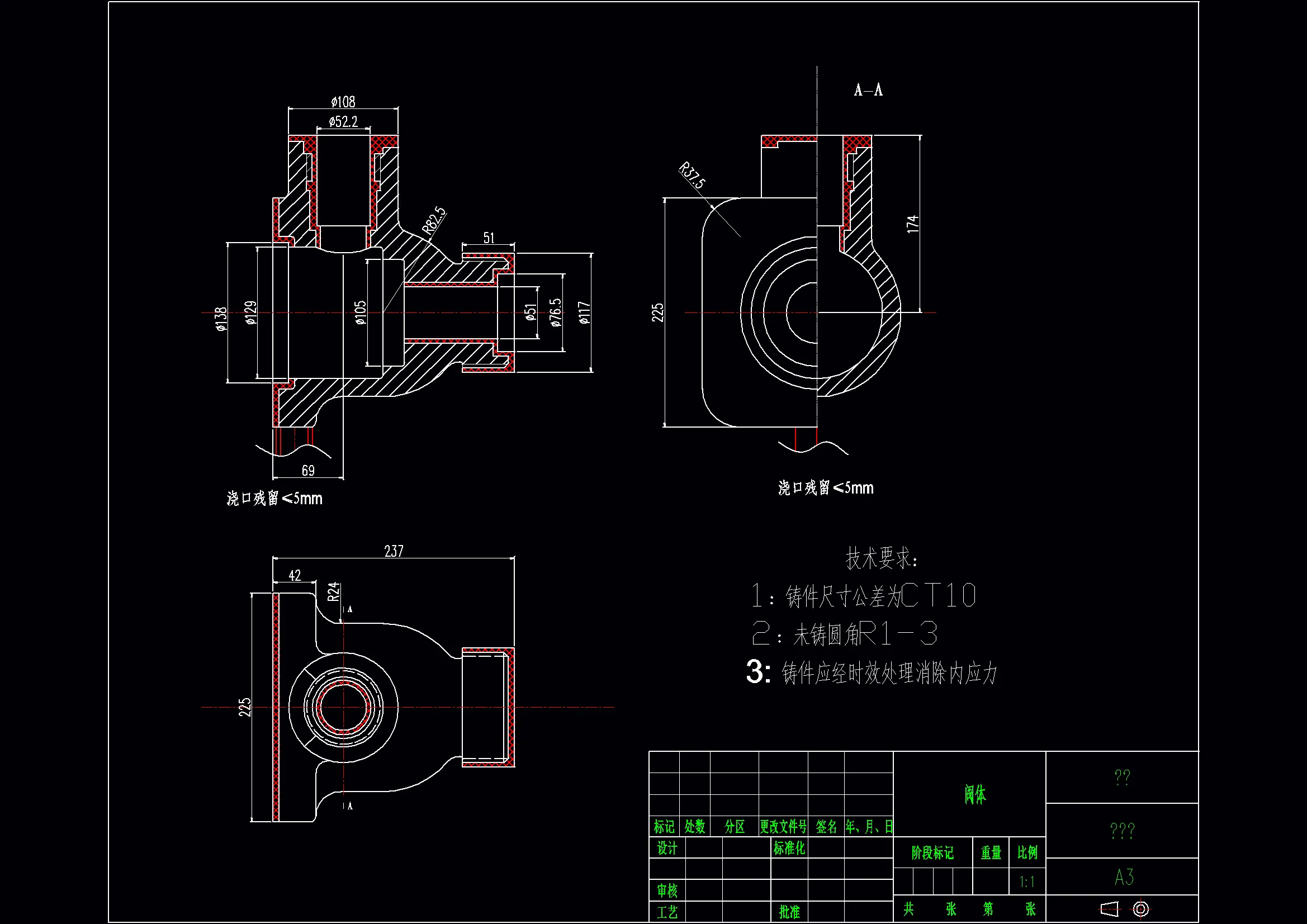Select the 阀体 part name in title block
This screenshot has height=924, width=1307.
point(974,794)
